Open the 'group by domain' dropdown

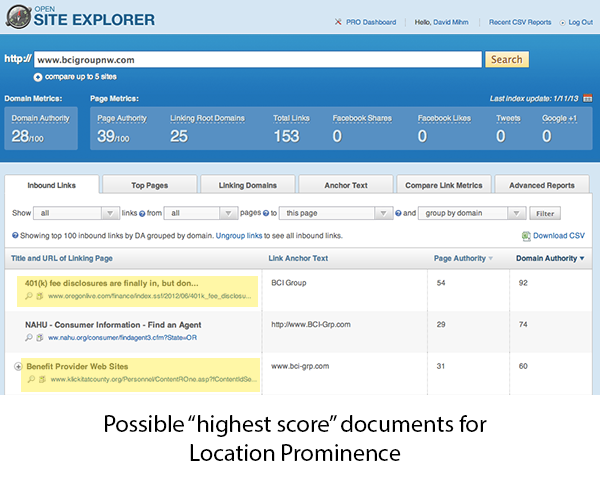coord(472,213)
